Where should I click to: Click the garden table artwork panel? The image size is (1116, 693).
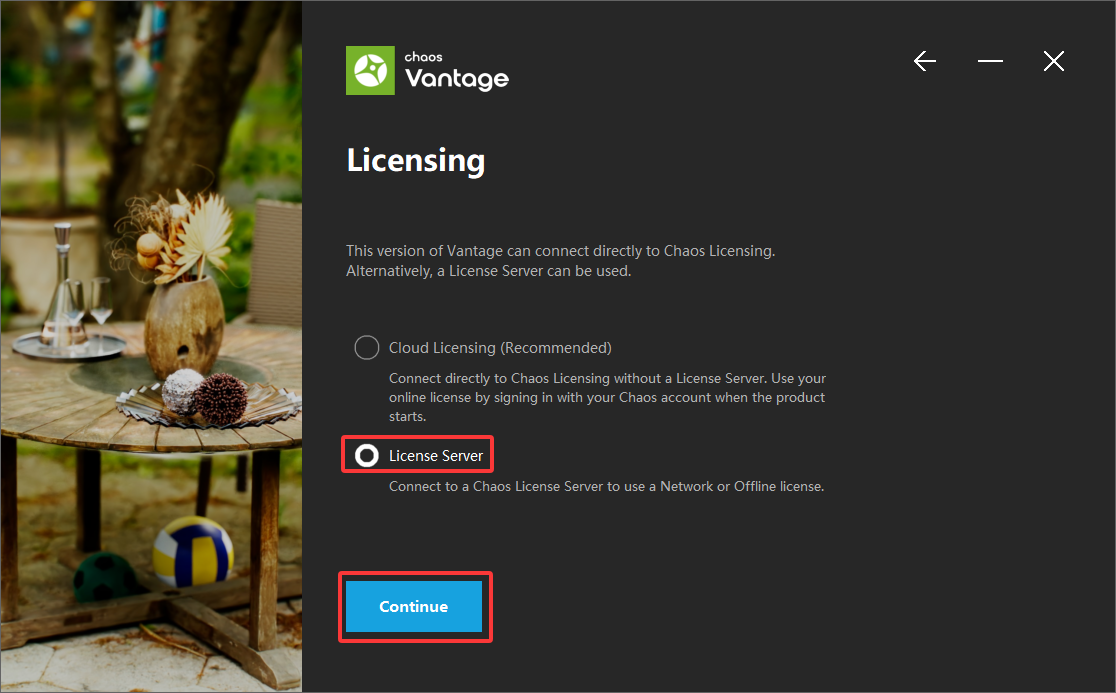[x=151, y=346]
